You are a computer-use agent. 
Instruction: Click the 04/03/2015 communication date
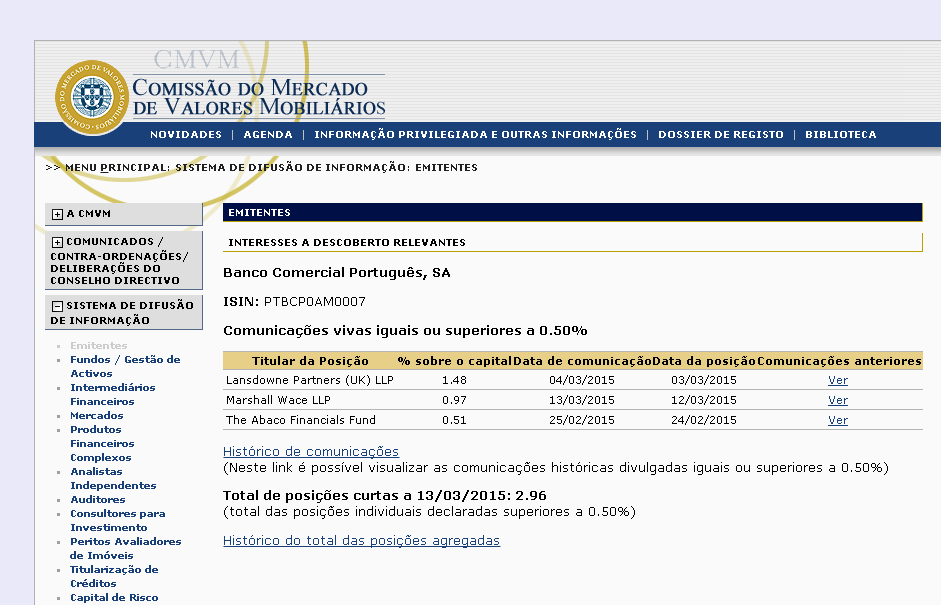click(582, 380)
